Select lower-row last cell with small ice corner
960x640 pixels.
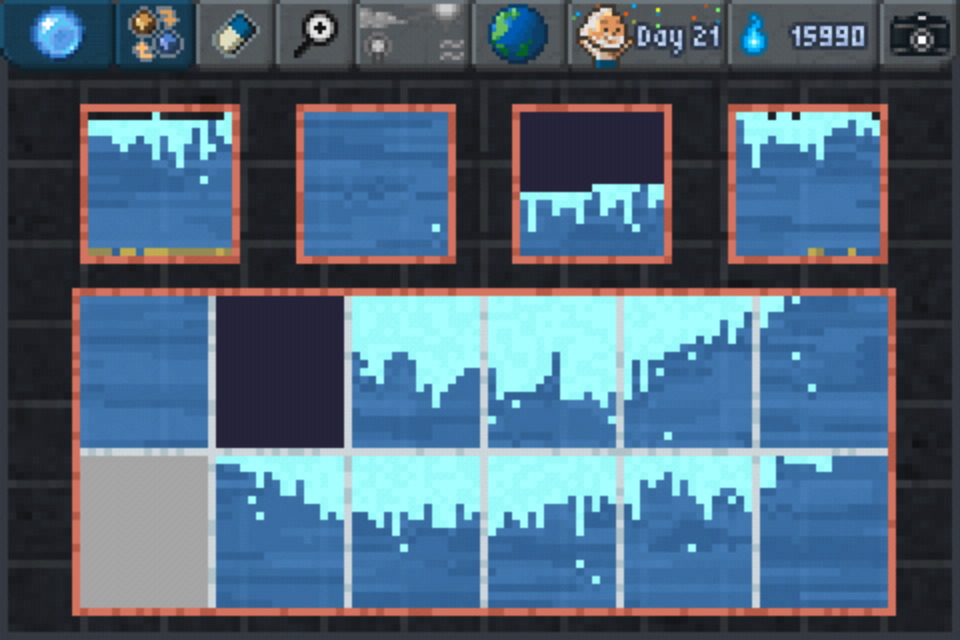pos(824,532)
